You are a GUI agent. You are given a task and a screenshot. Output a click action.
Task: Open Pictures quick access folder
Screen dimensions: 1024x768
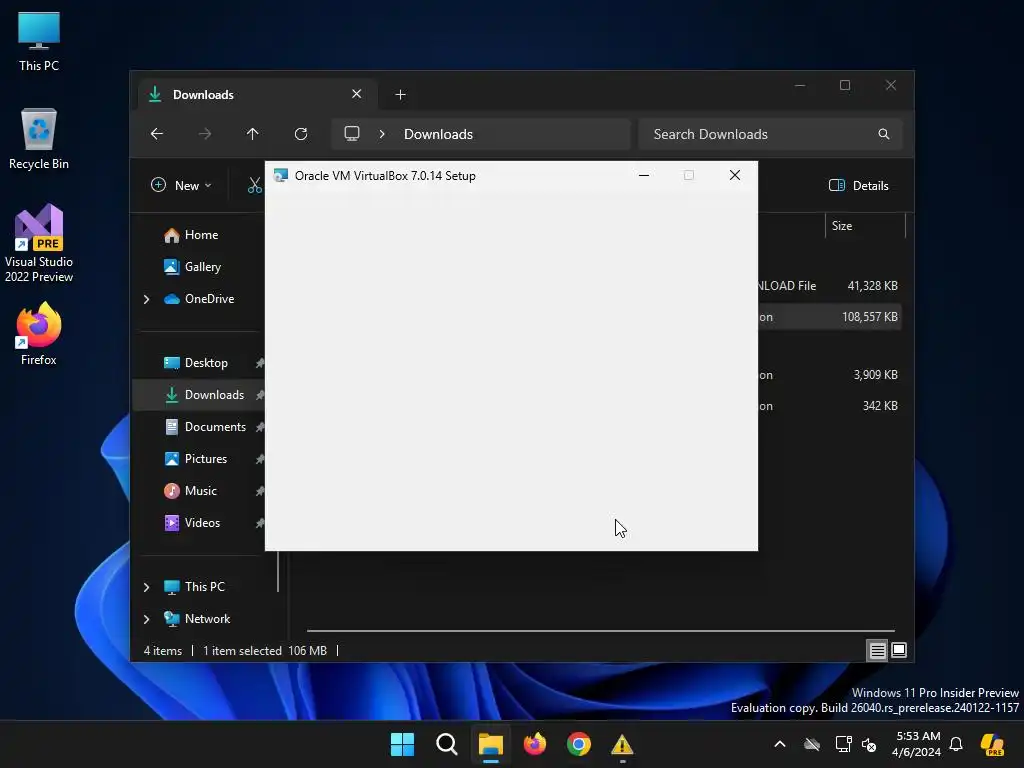(x=196, y=459)
